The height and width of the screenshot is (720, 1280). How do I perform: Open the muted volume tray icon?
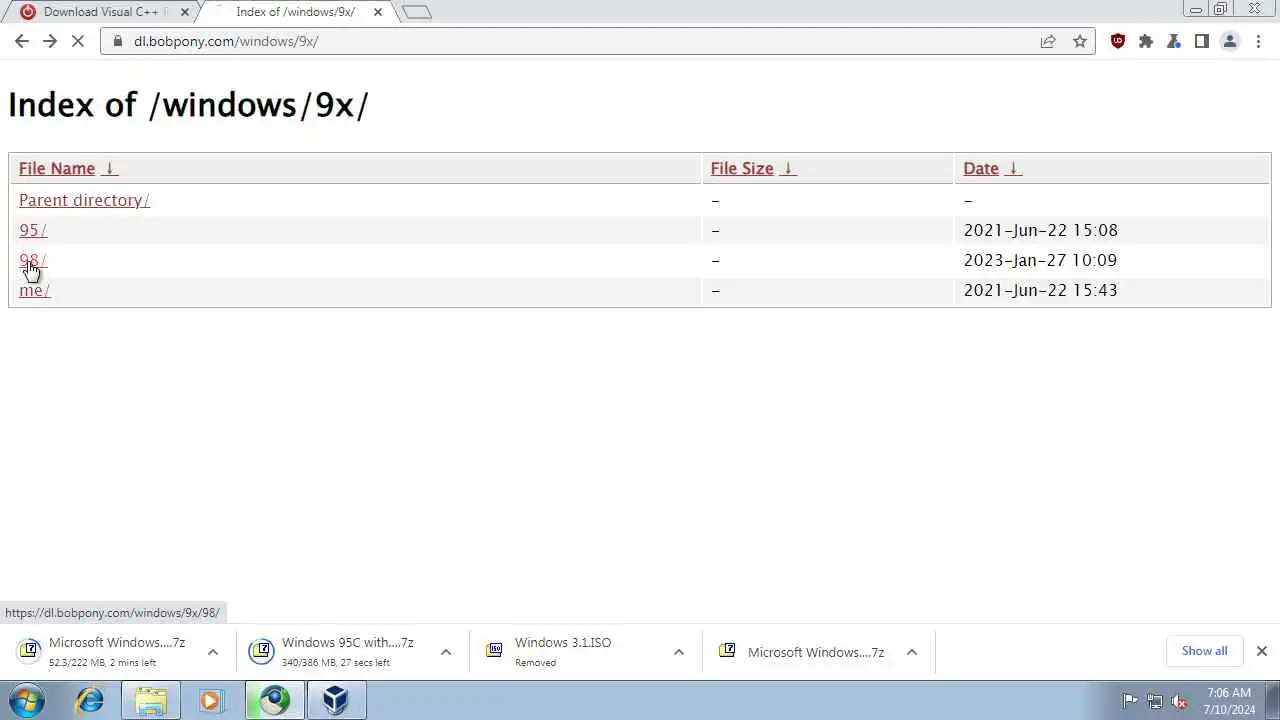pos(1180,701)
